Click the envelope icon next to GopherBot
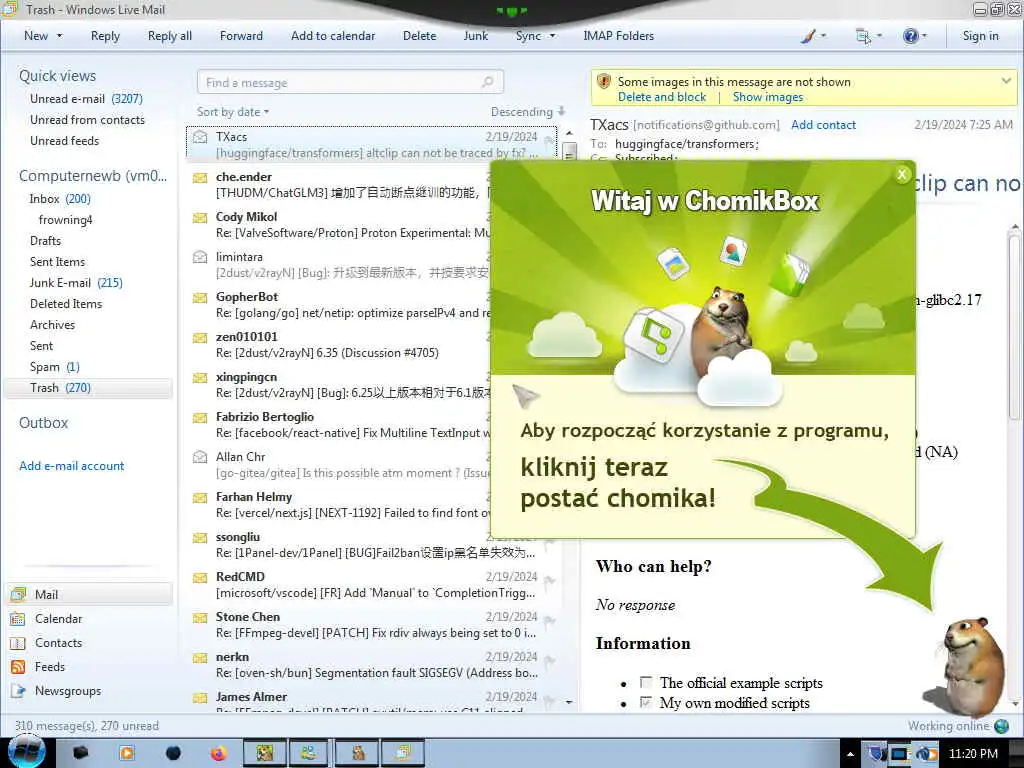This screenshot has width=1024, height=768. (x=200, y=298)
